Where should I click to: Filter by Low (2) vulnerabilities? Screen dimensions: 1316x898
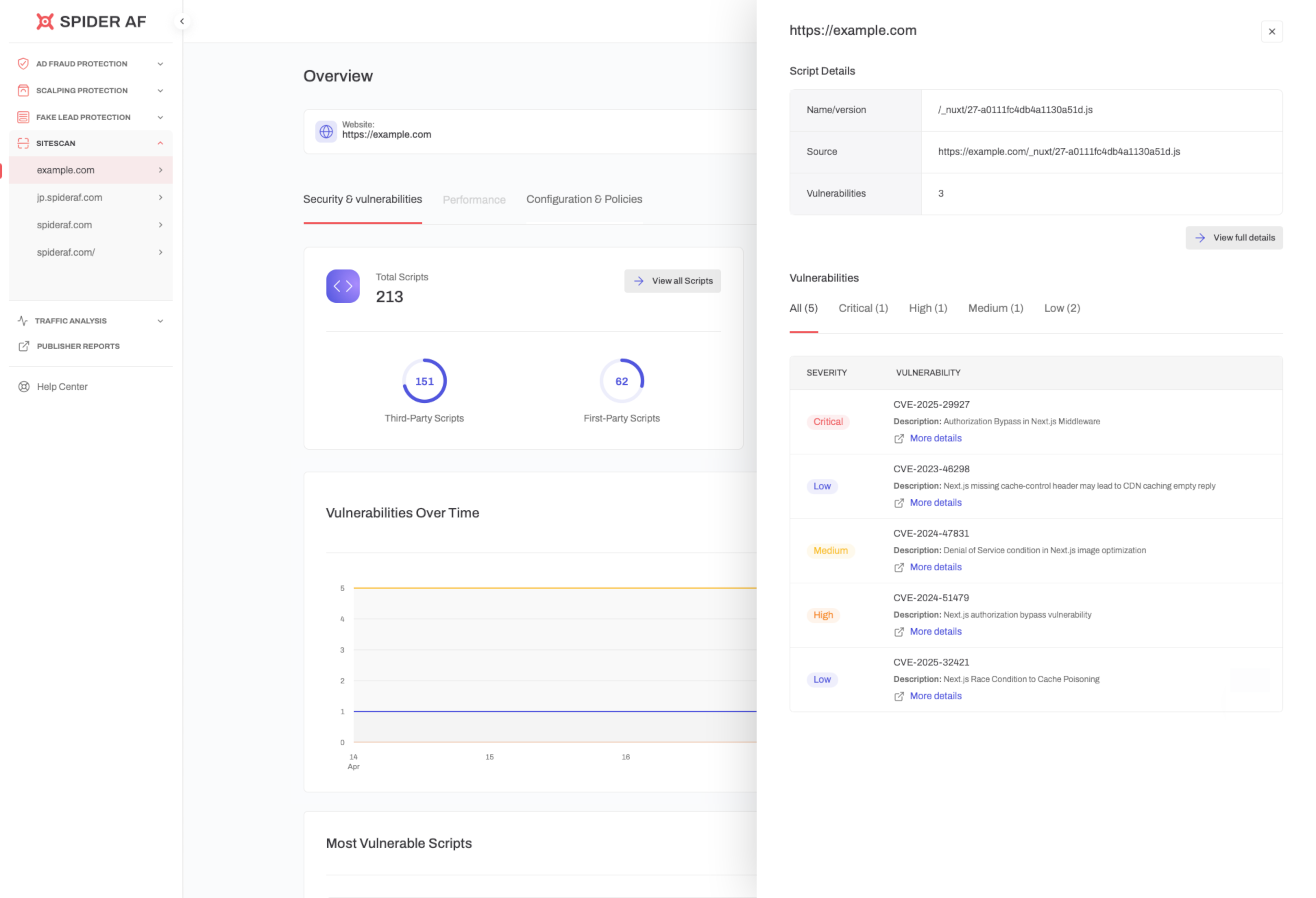tap(1062, 308)
